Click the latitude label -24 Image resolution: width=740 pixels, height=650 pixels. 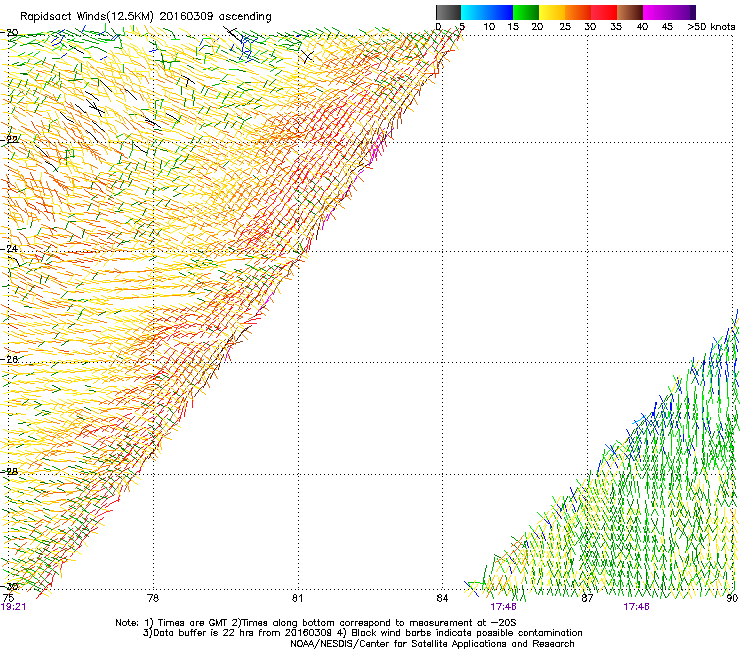(10, 249)
